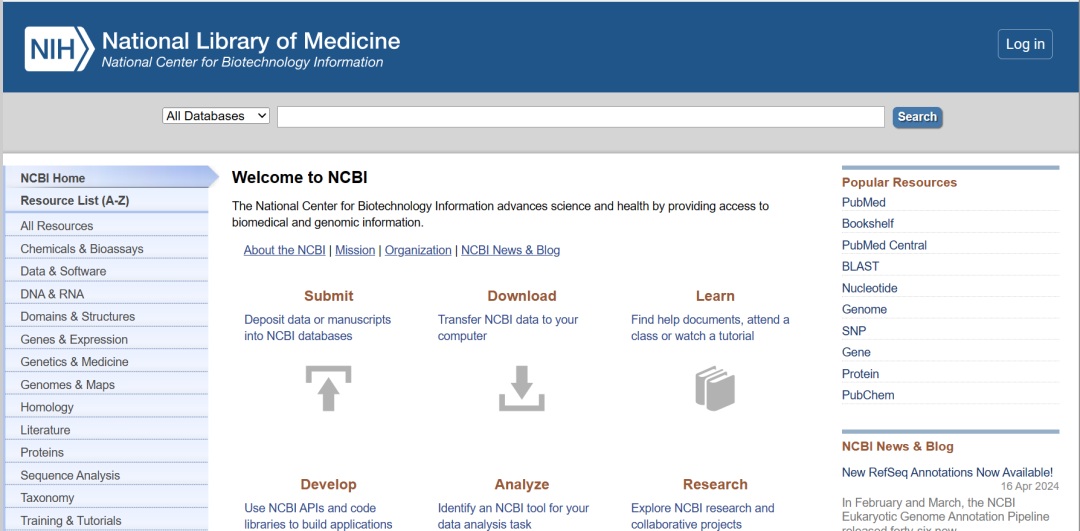Click 'Deposit data or manuscripts' description

coord(318,328)
